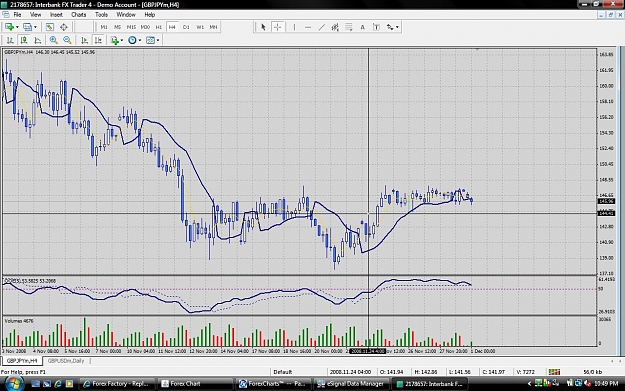Zoom in on the chart
The image size is (625, 391).
click(53, 40)
